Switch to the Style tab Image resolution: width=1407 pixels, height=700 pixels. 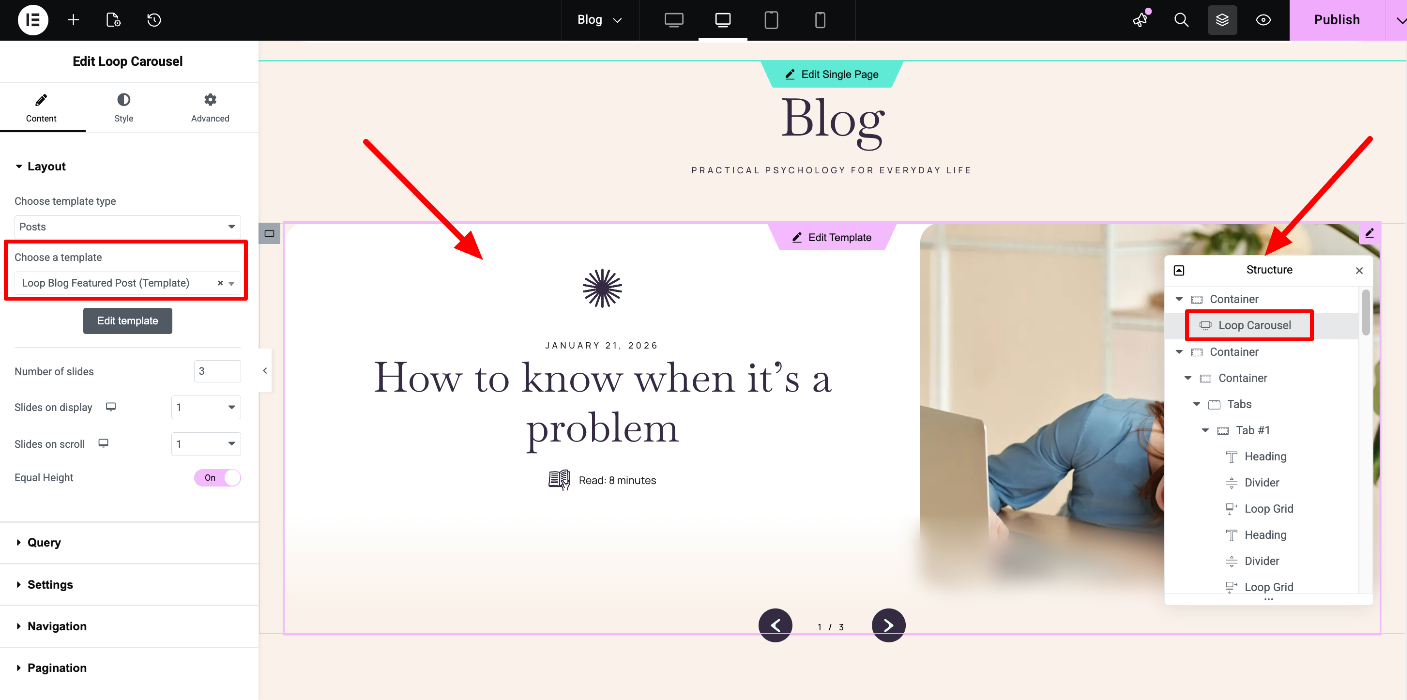[x=123, y=108]
